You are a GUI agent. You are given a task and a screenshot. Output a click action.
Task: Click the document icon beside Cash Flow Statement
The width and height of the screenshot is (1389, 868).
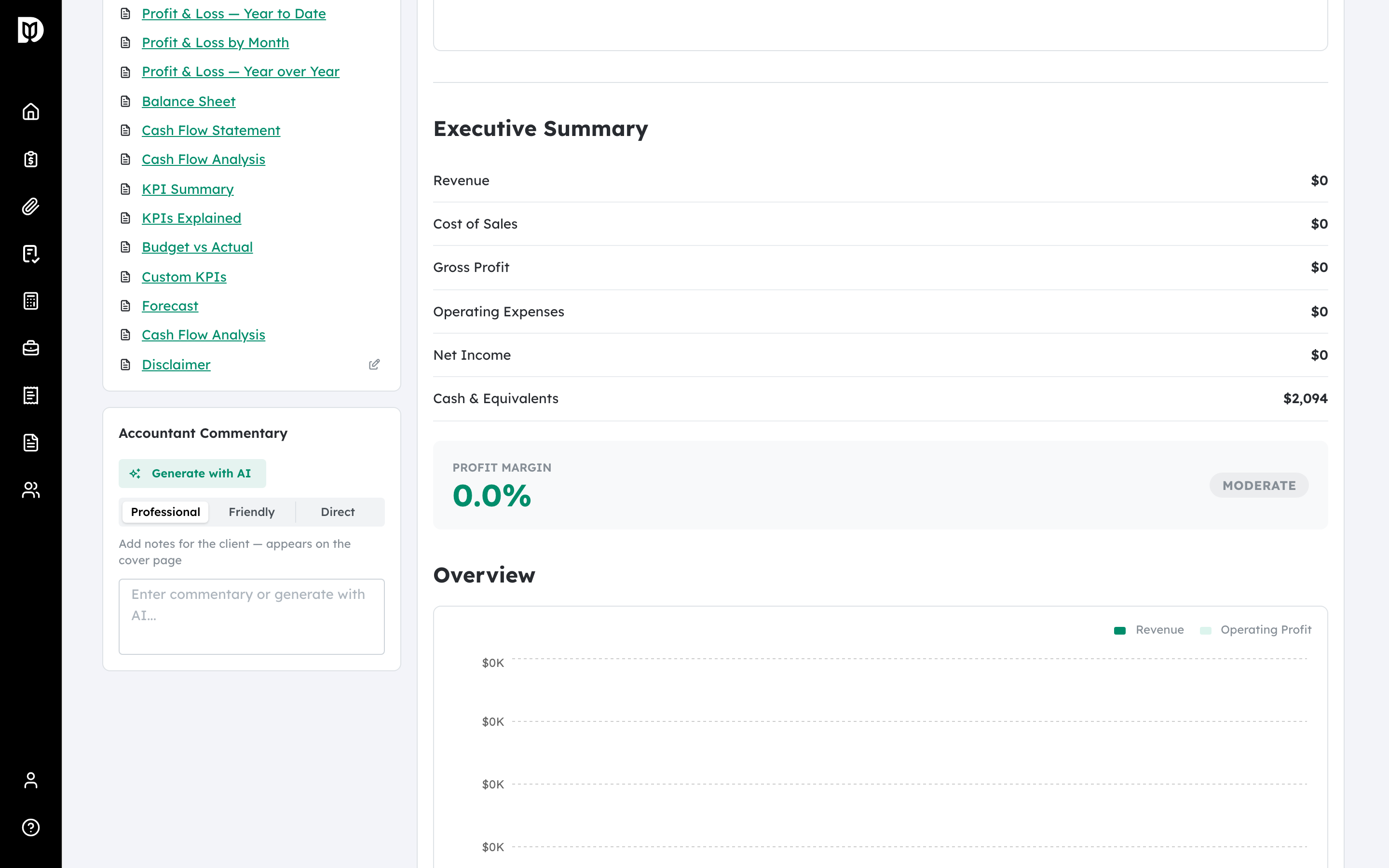(125, 130)
